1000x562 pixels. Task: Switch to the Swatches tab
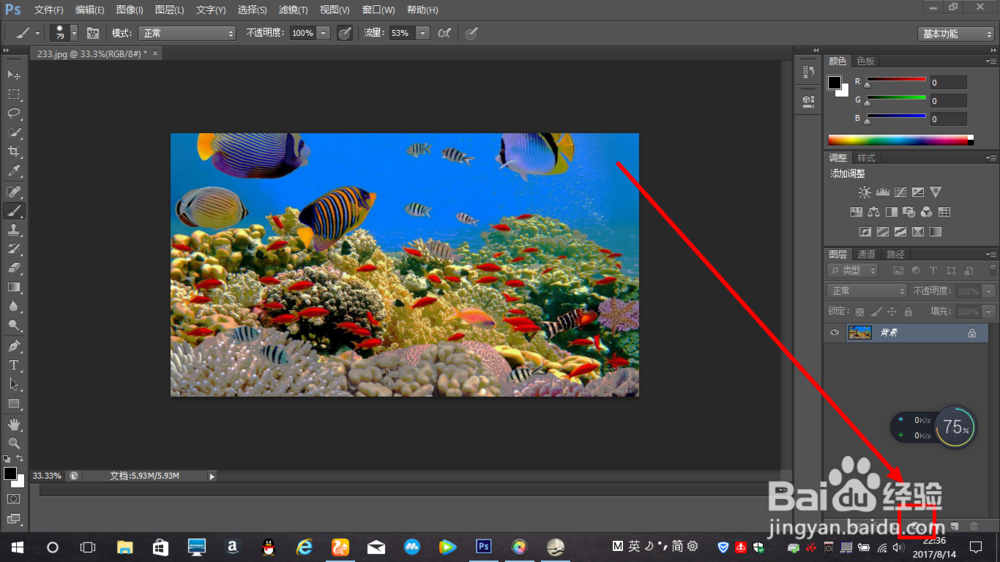(x=865, y=61)
